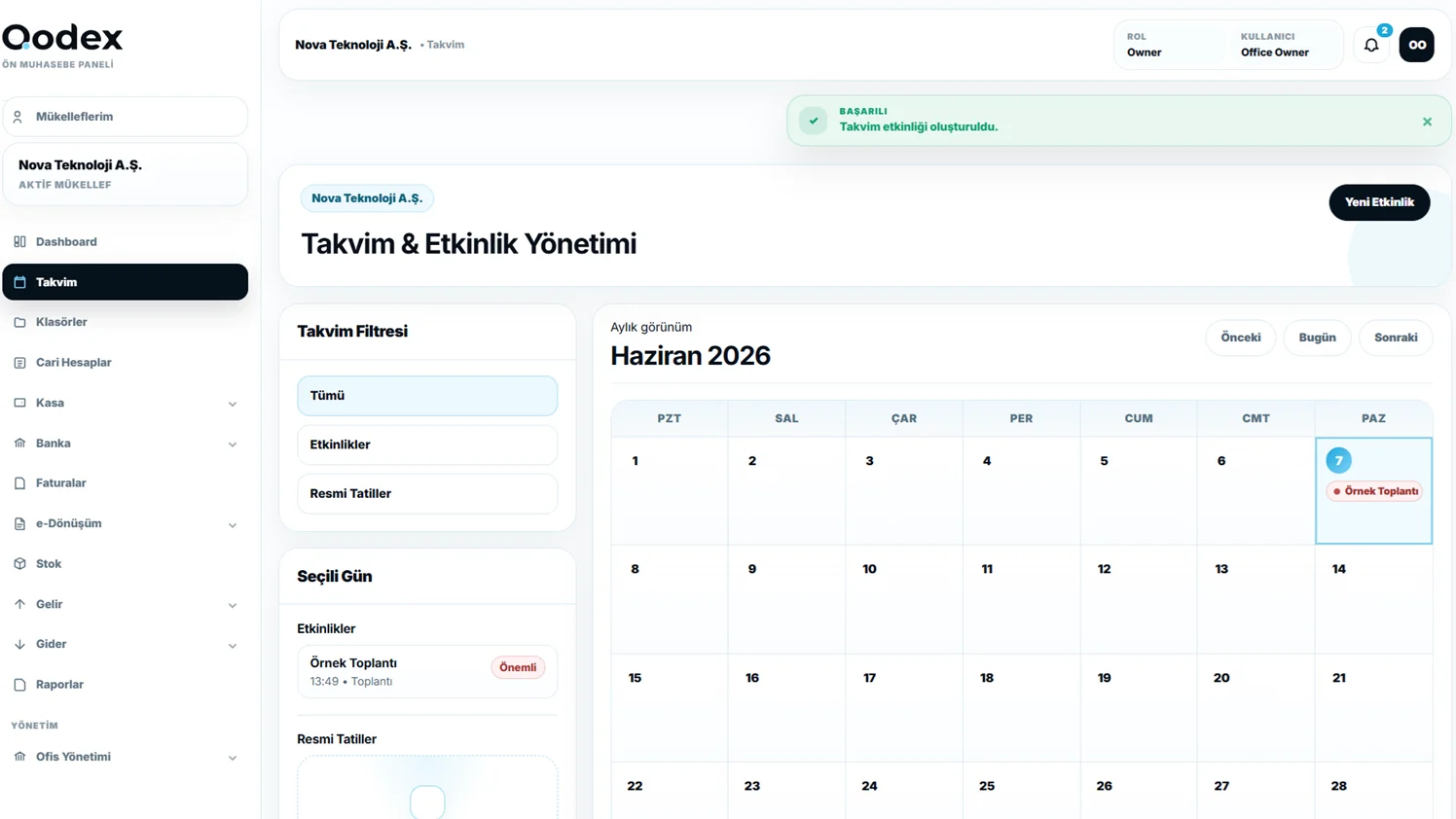Click the Kasa wallet icon
The width and height of the screenshot is (1456, 819).
pyautogui.click(x=19, y=403)
